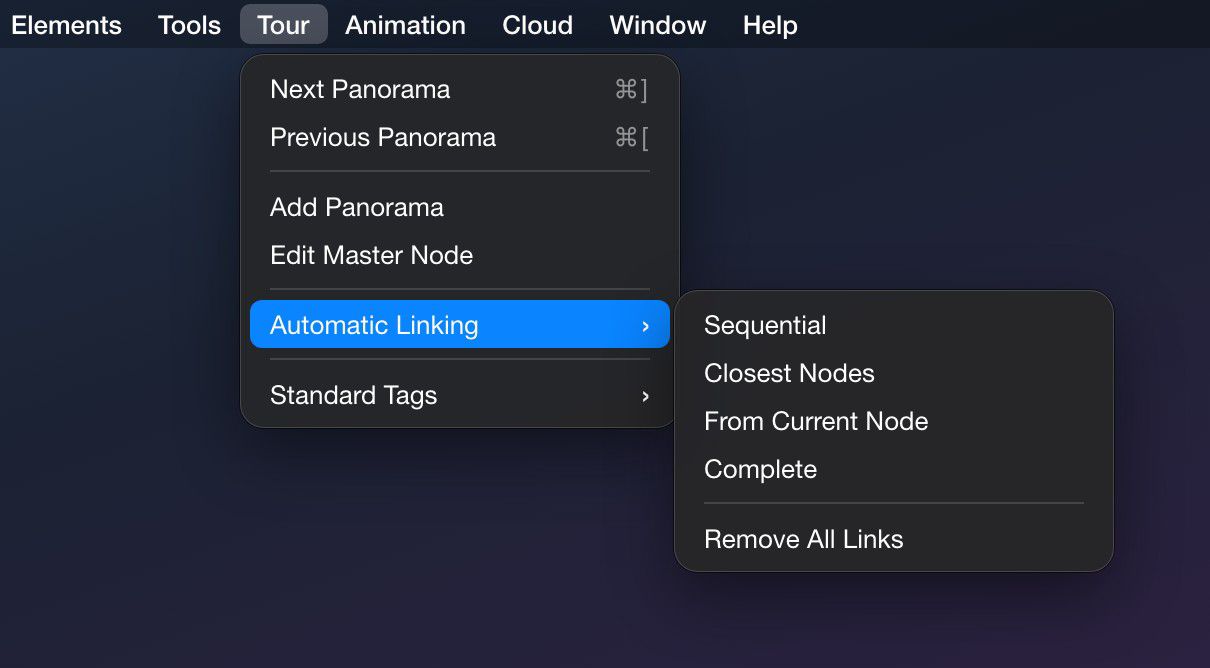The width and height of the screenshot is (1210, 668).
Task: Open the Tools menu
Action: 189,25
